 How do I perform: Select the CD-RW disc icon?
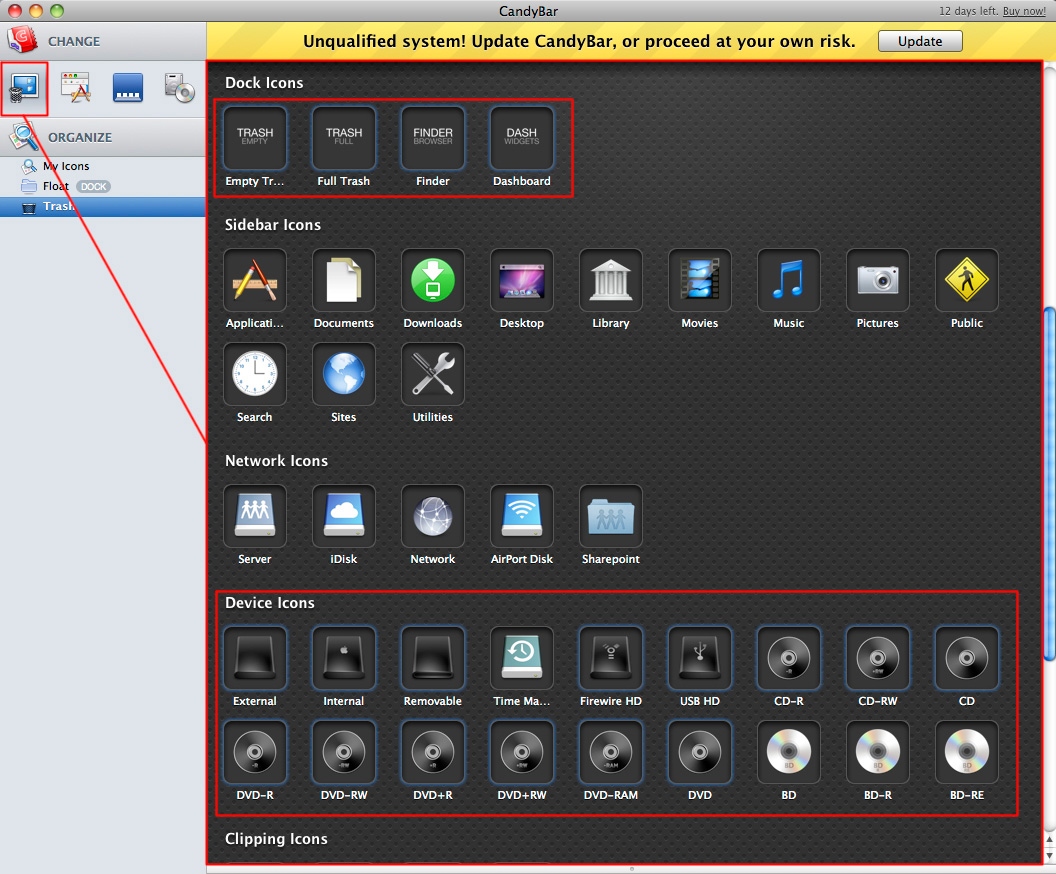[878, 658]
